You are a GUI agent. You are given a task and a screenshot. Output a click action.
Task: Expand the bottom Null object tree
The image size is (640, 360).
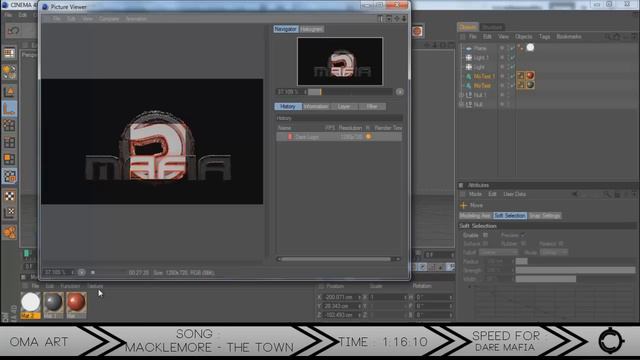462,104
